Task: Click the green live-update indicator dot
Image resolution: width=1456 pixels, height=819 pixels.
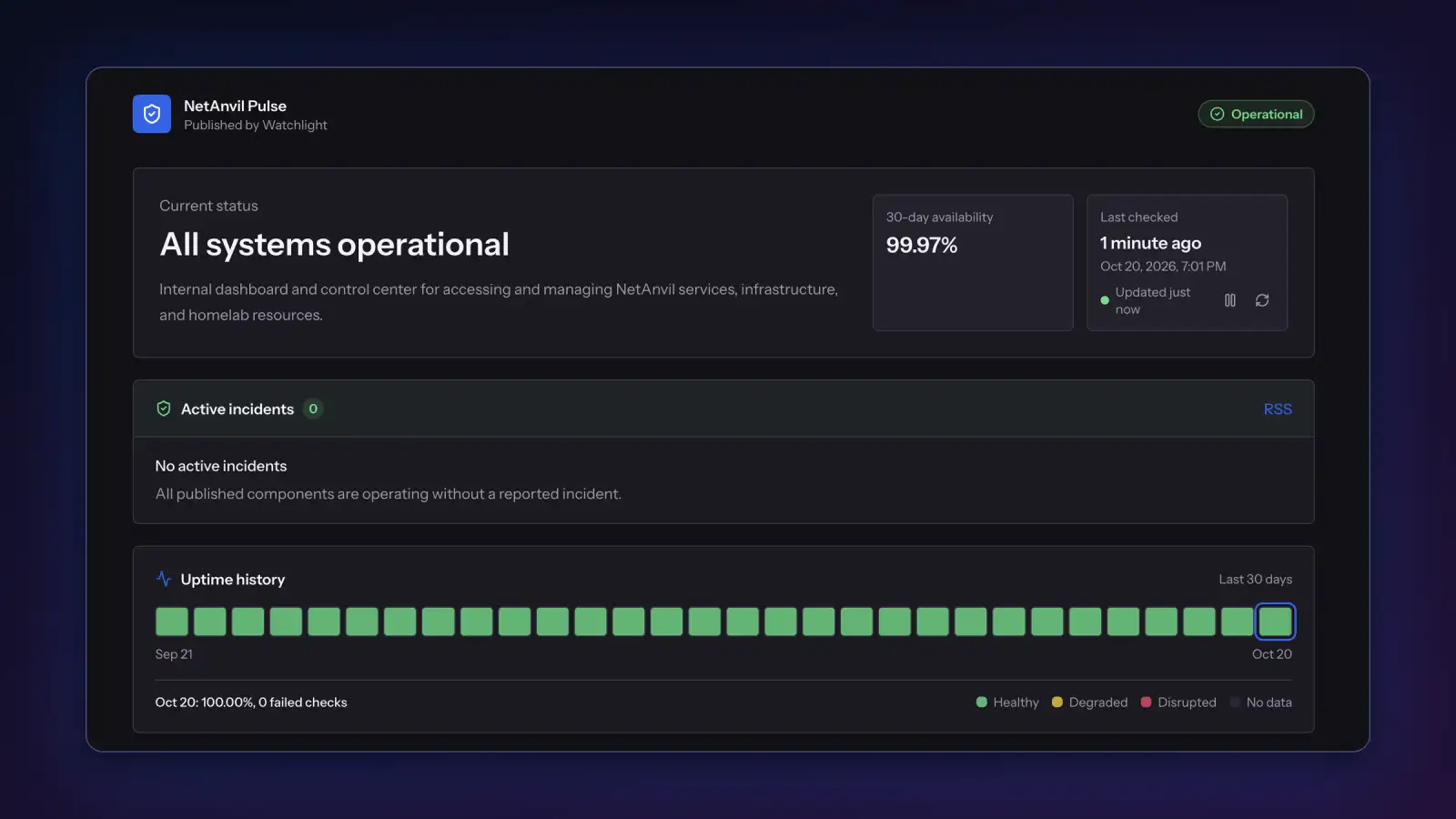Action: pyautogui.click(x=1105, y=300)
